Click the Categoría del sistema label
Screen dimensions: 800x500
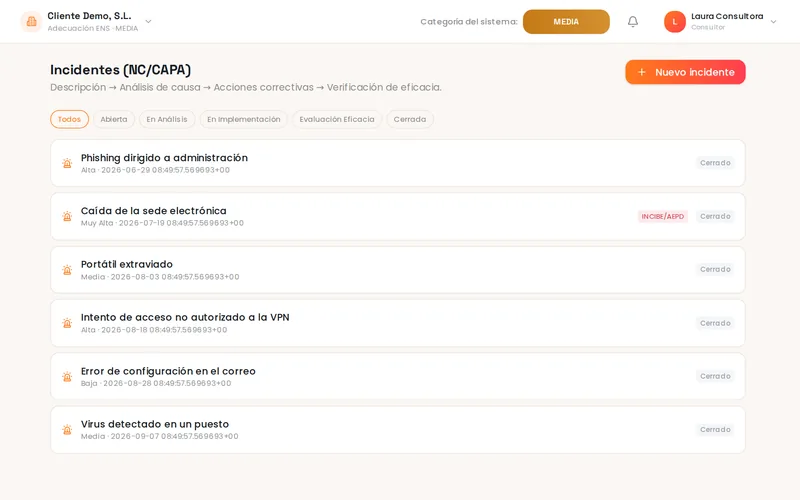pos(469,21)
